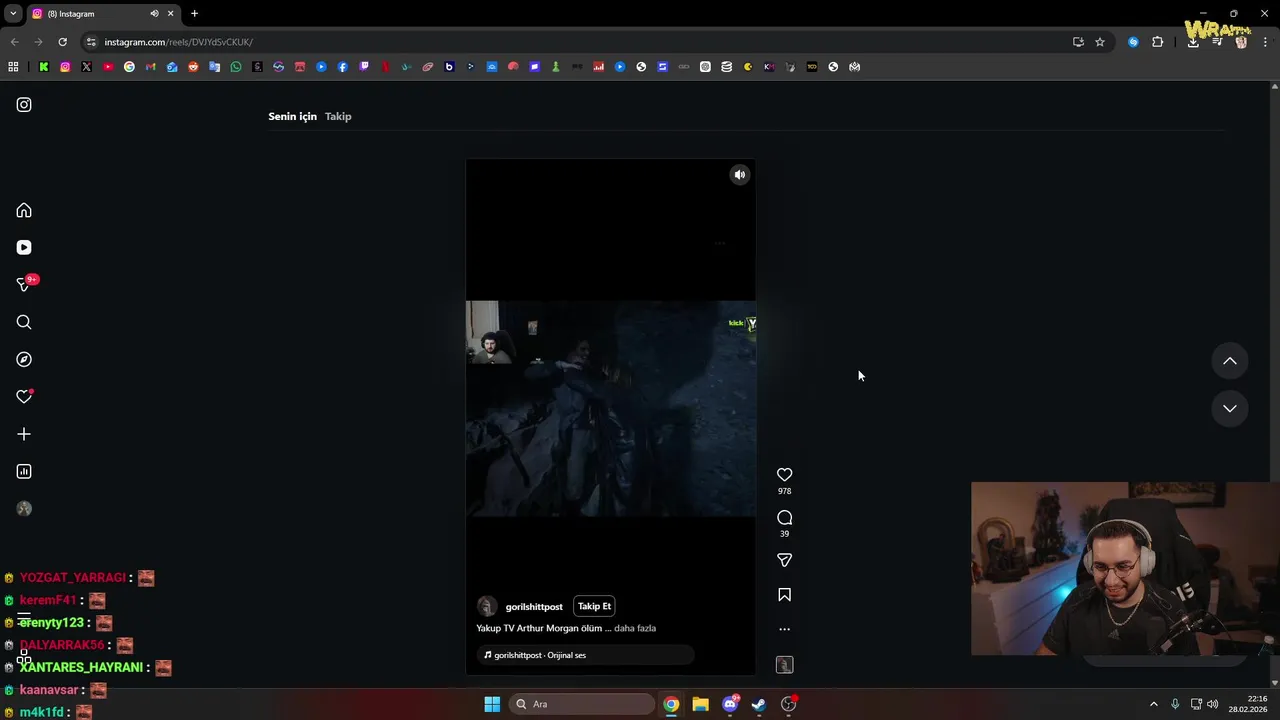Open File Explorer from the taskbar

pyautogui.click(x=700, y=704)
